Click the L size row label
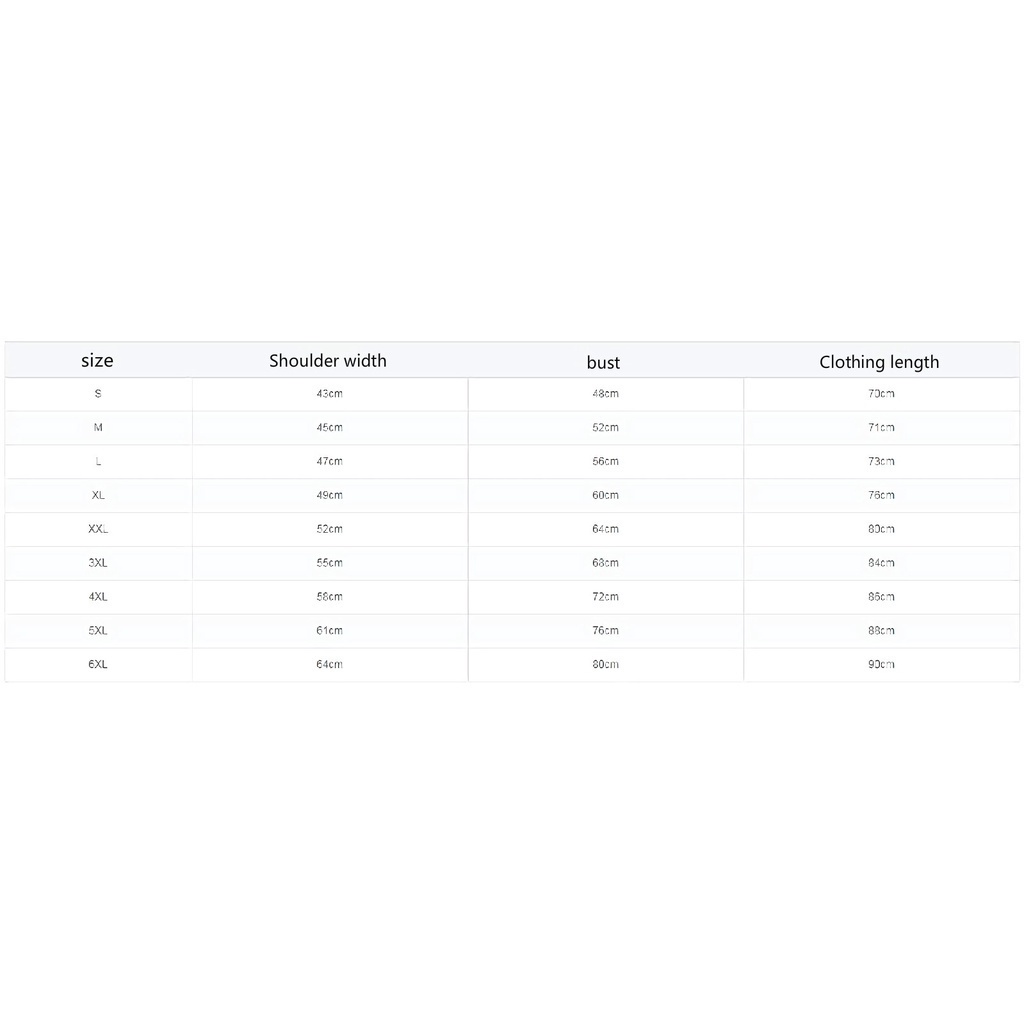The width and height of the screenshot is (1024, 1024). click(98, 462)
